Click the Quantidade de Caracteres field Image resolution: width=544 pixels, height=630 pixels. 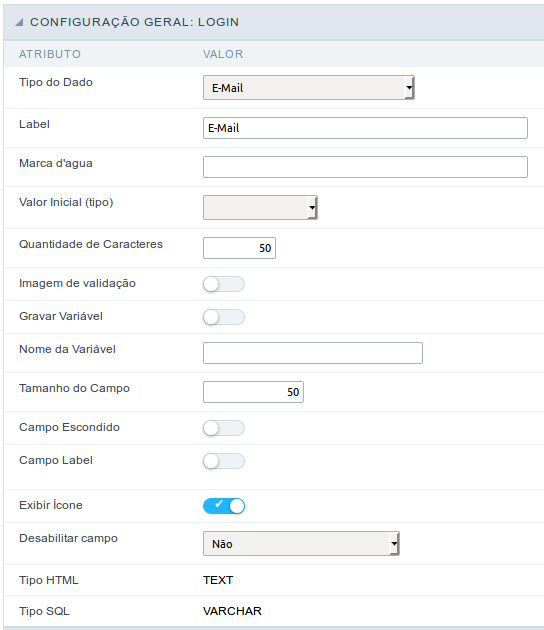point(239,248)
